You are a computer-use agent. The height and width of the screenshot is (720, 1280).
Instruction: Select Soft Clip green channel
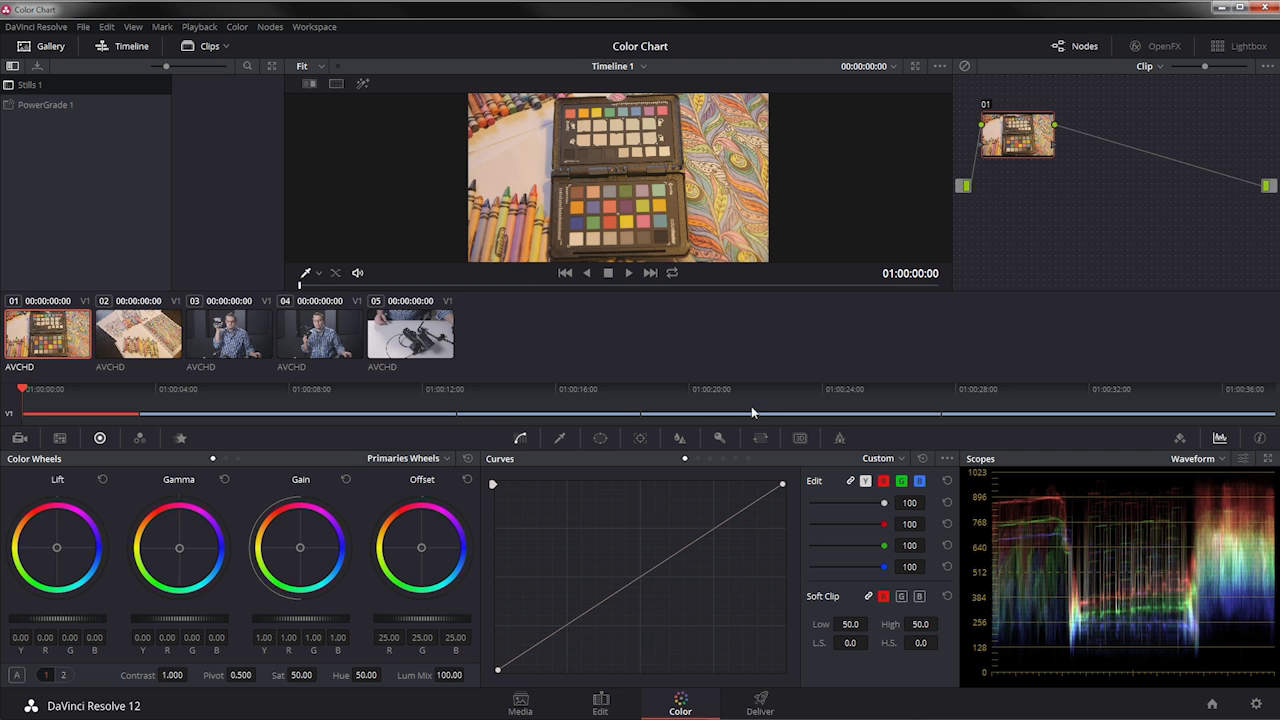902,596
